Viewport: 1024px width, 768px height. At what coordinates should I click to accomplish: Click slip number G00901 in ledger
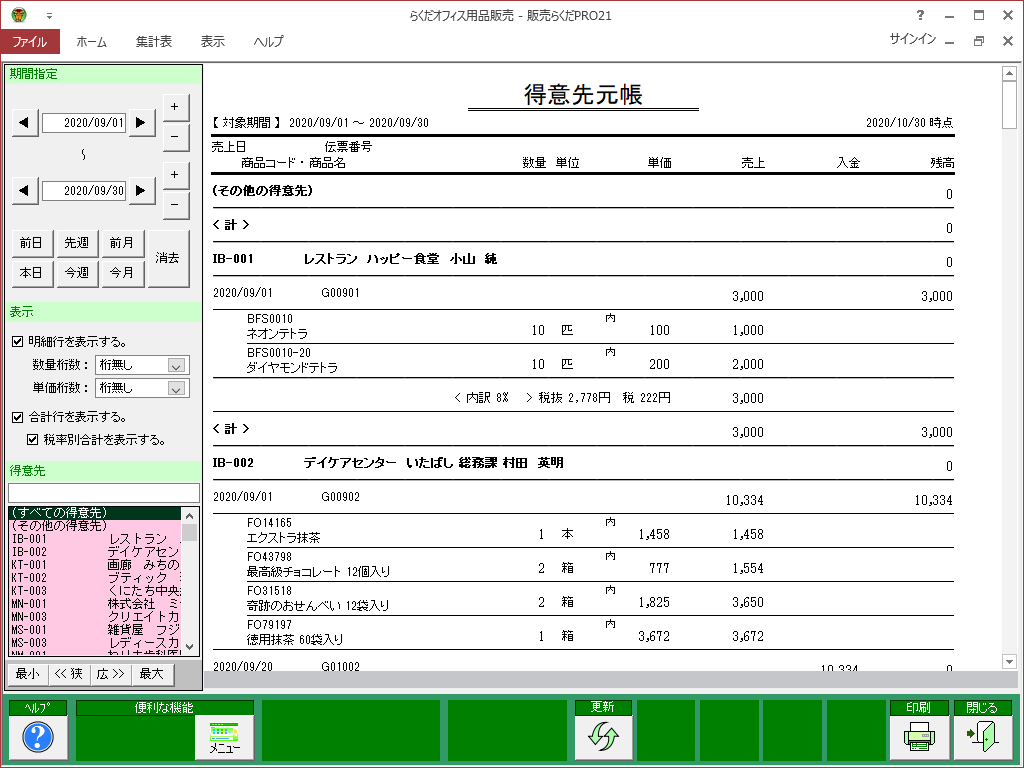[x=340, y=293]
